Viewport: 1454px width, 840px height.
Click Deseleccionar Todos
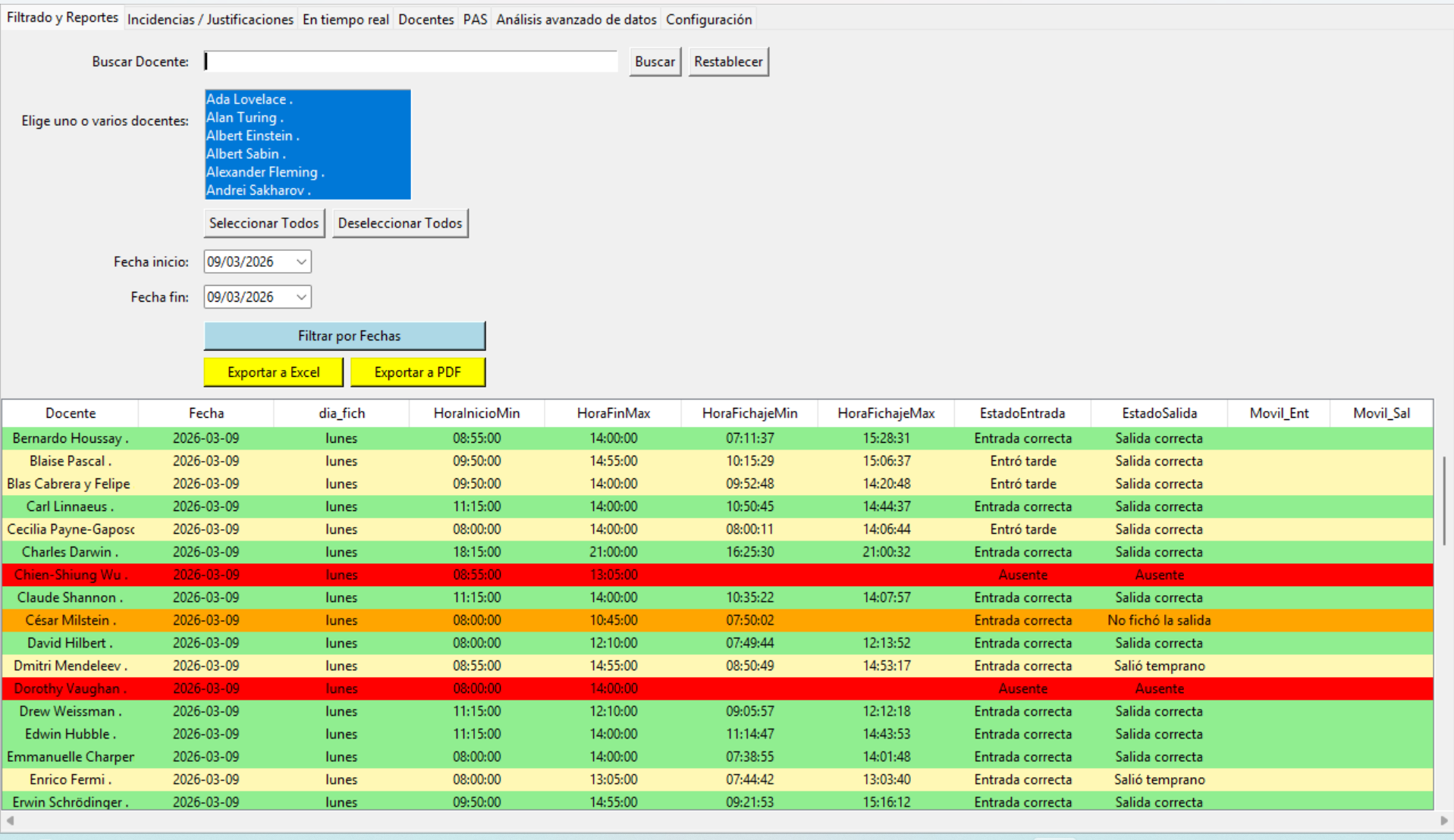(x=400, y=223)
